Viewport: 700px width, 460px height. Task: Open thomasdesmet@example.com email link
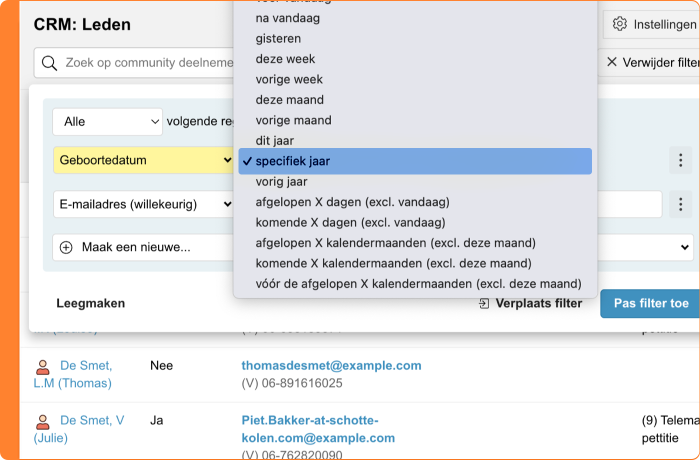point(331,366)
